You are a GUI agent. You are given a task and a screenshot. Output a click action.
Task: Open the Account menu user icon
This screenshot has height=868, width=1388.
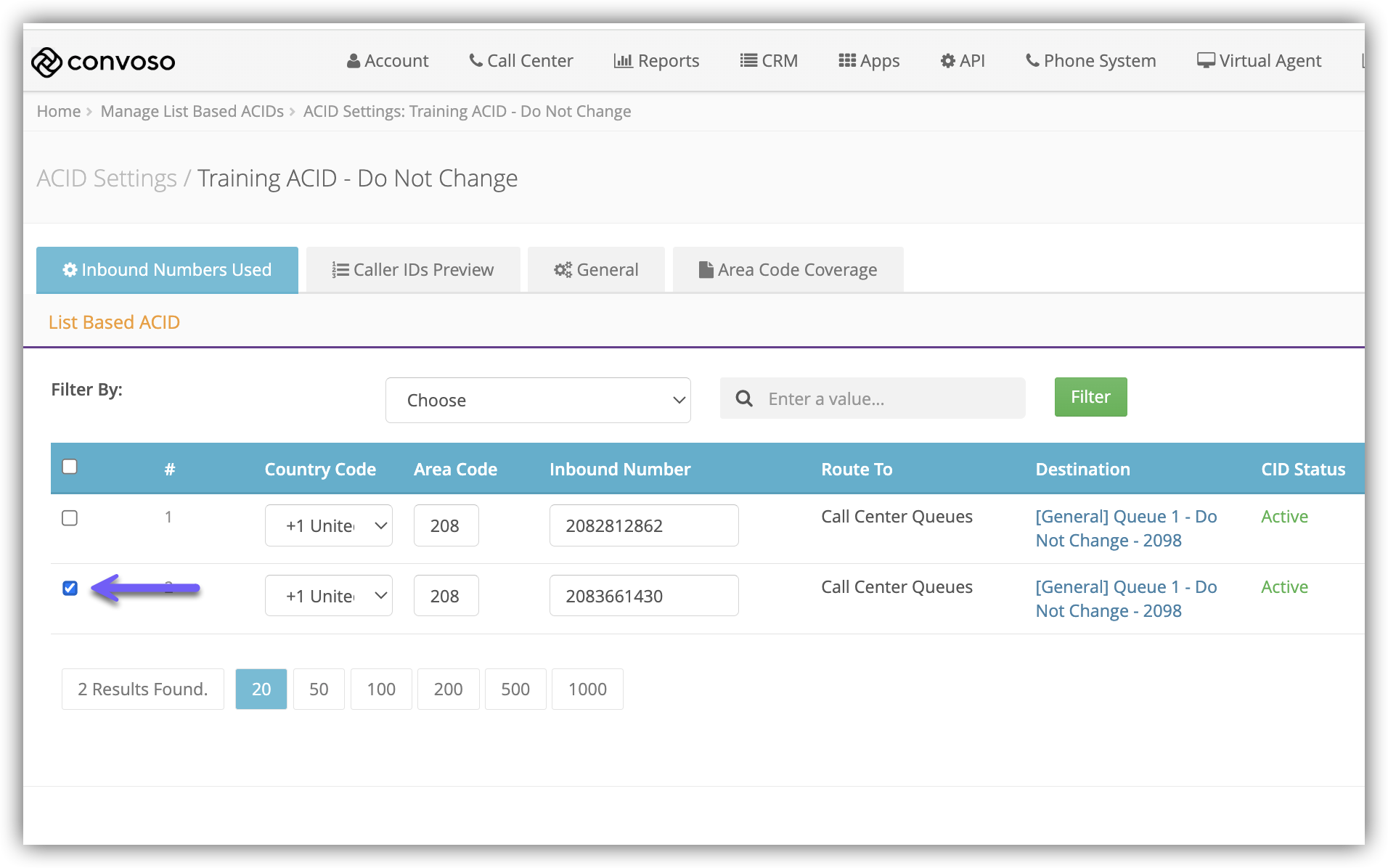coord(354,61)
